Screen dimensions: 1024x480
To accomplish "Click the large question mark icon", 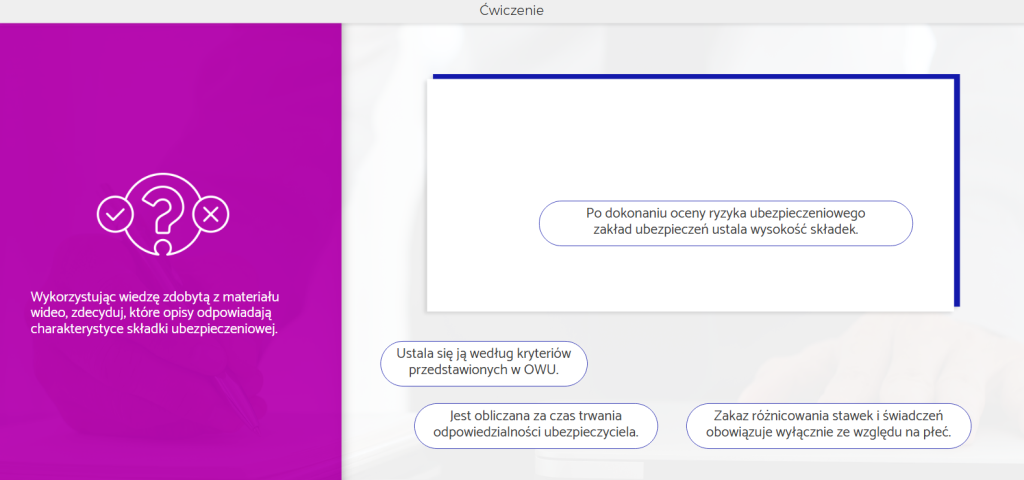I will coord(162,208).
